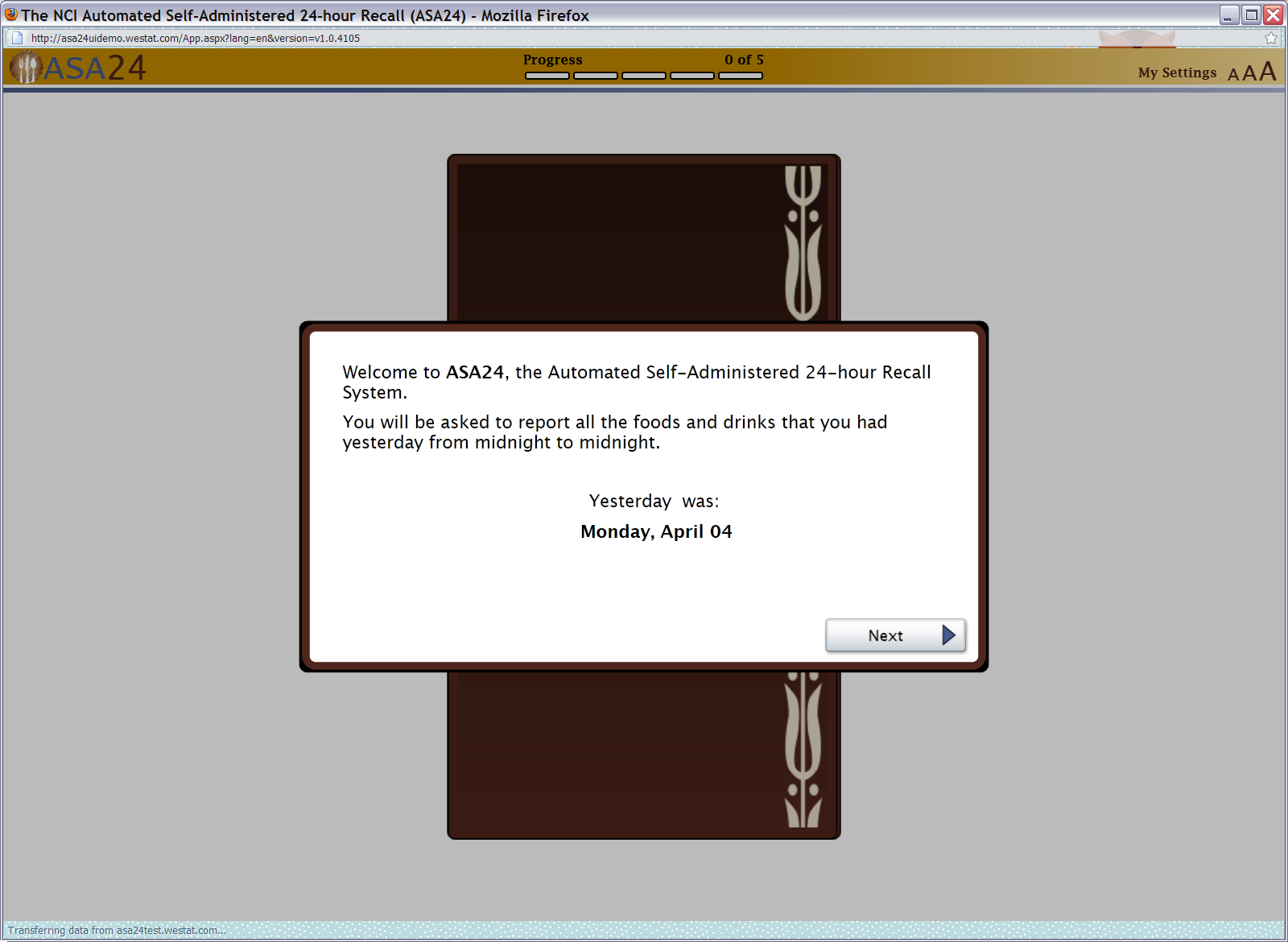Click the status bar 'Transferring data' message
1288x942 pixels.
point(117,930)
